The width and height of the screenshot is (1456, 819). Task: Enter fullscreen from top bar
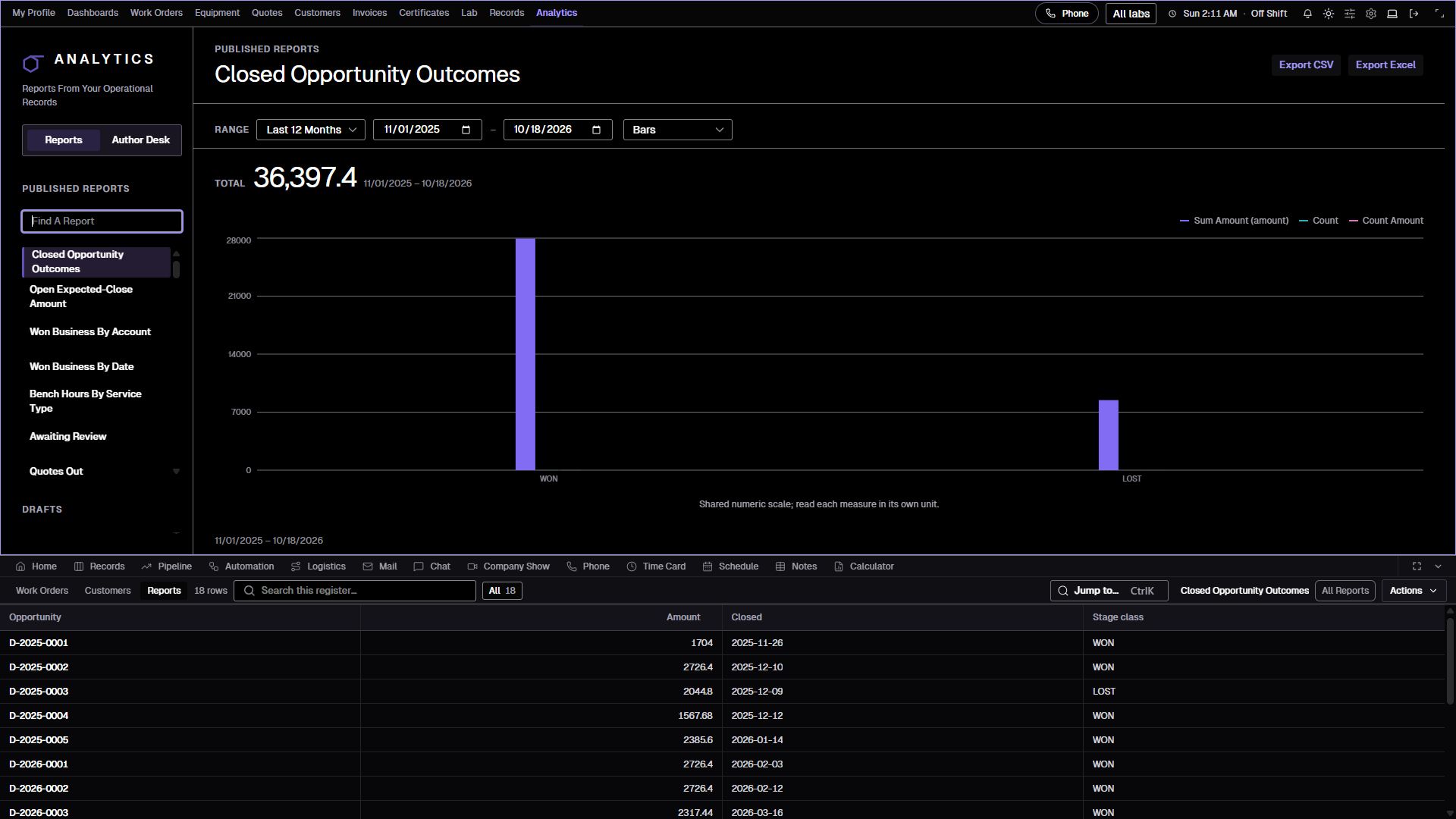[x=1439, y=14]
